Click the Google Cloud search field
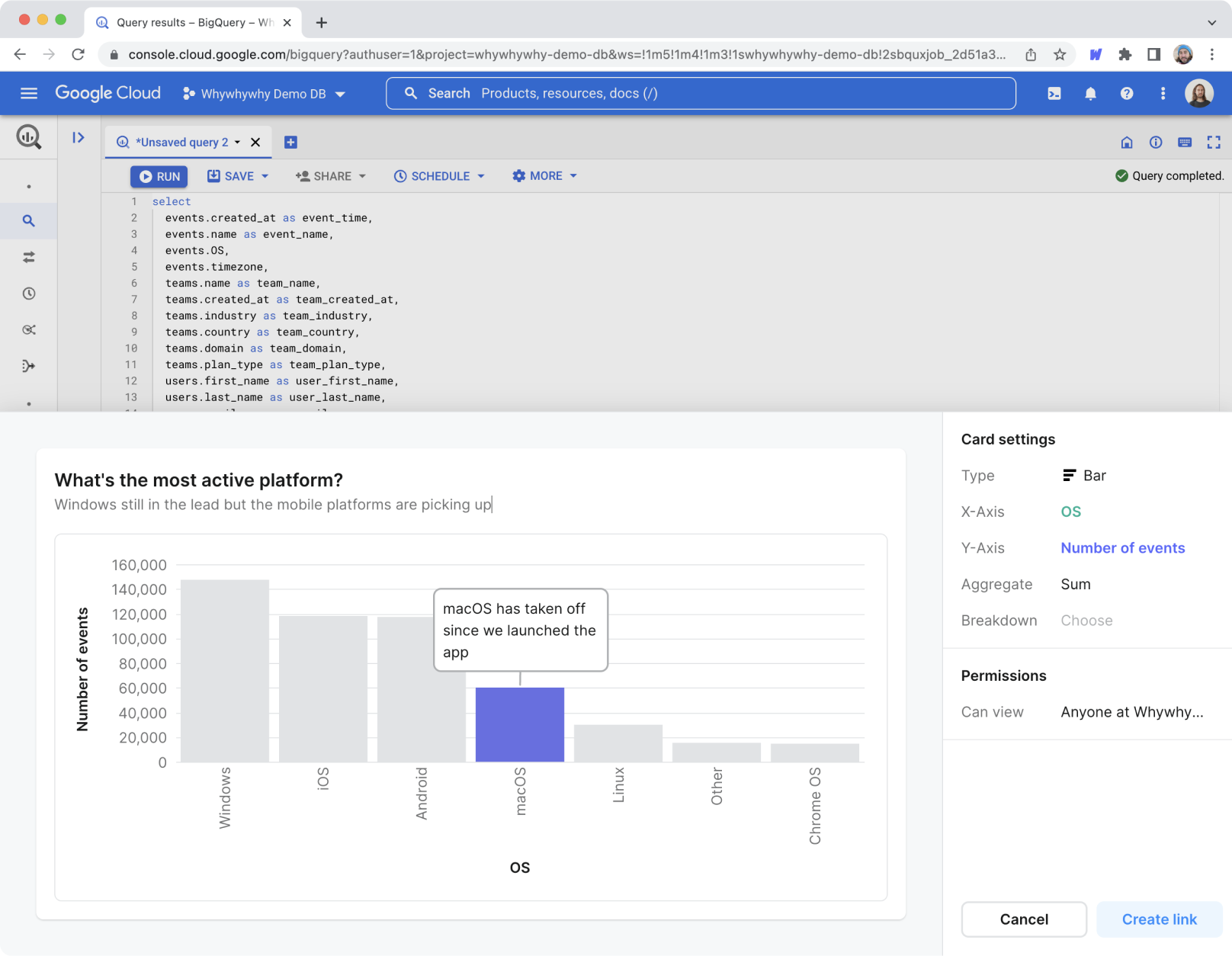The width and height of the screenshot is (1232, 956). (701, 94)
